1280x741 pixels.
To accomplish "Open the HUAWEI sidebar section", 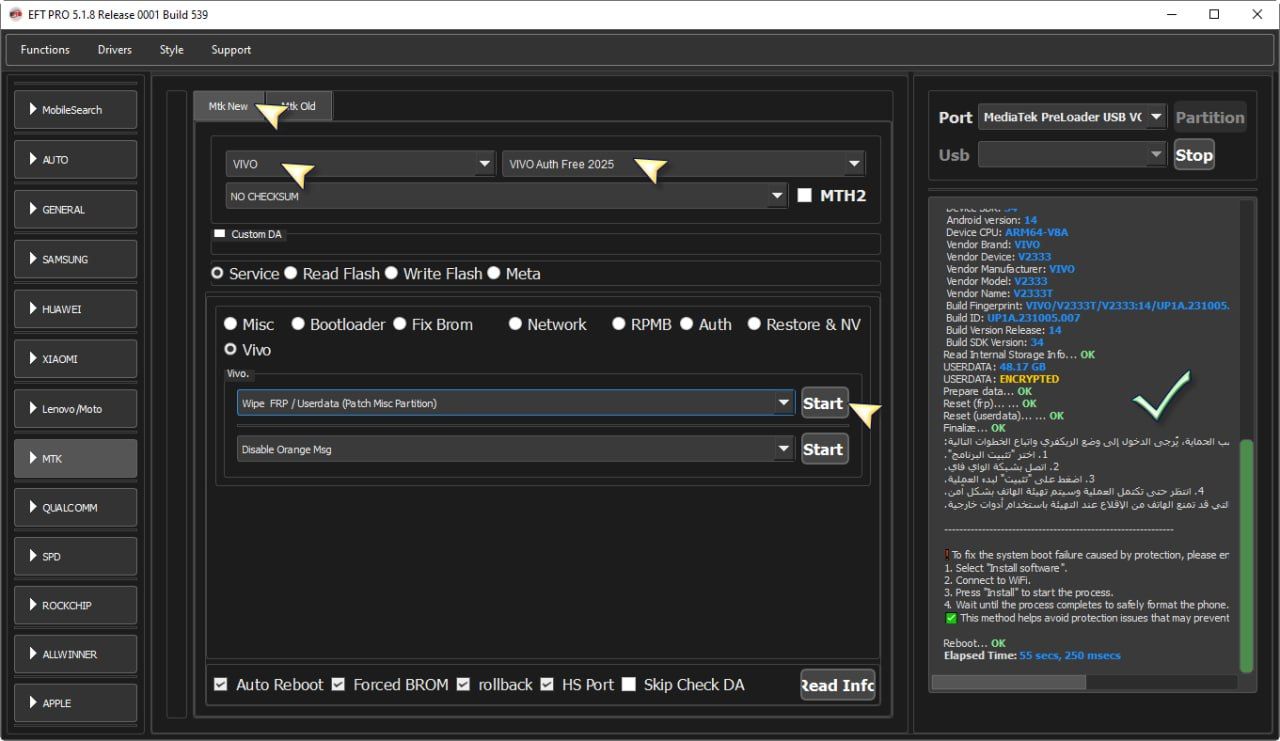I will click(76, 309).
